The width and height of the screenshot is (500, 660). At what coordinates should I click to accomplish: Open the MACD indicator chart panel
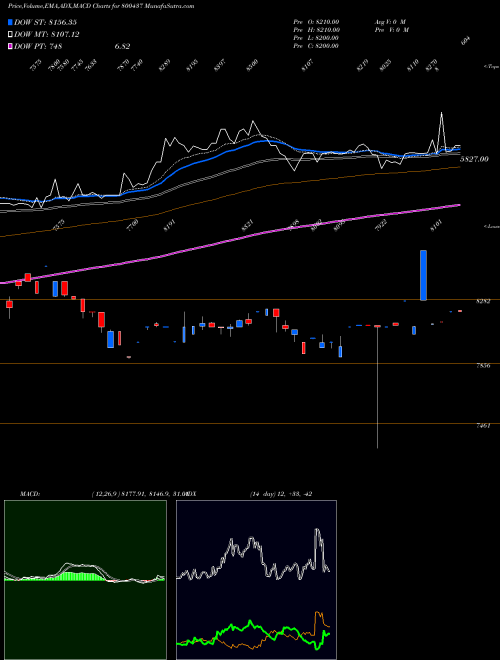85,580
